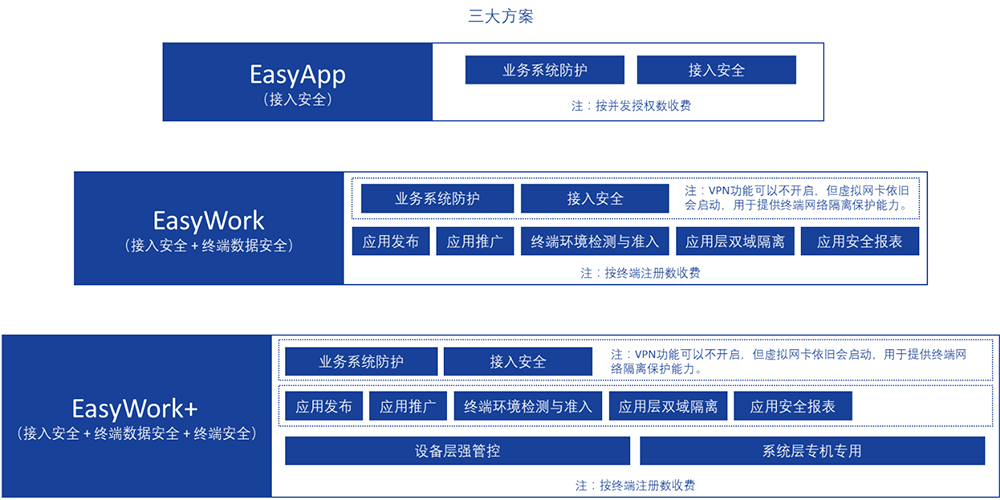Click 应用发布 in the EasyWork+ row
1000x500 pixels.
[324, 406]
